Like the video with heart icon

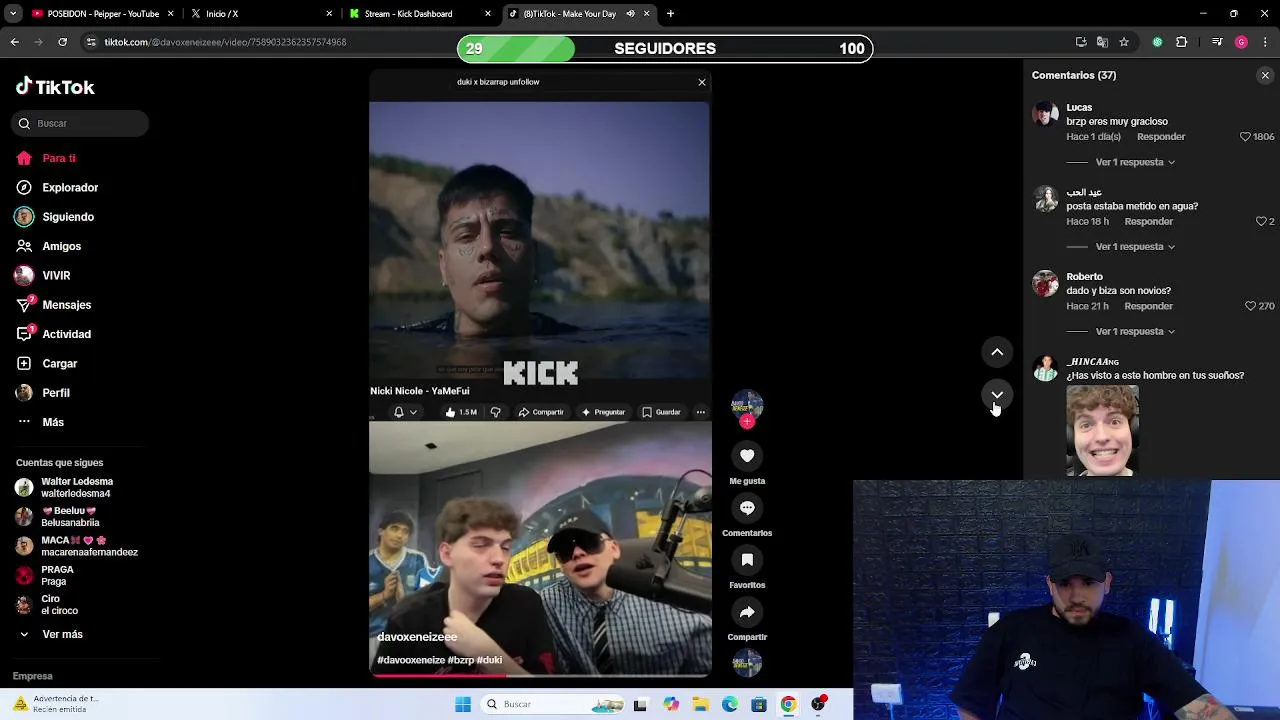point(747,456)
